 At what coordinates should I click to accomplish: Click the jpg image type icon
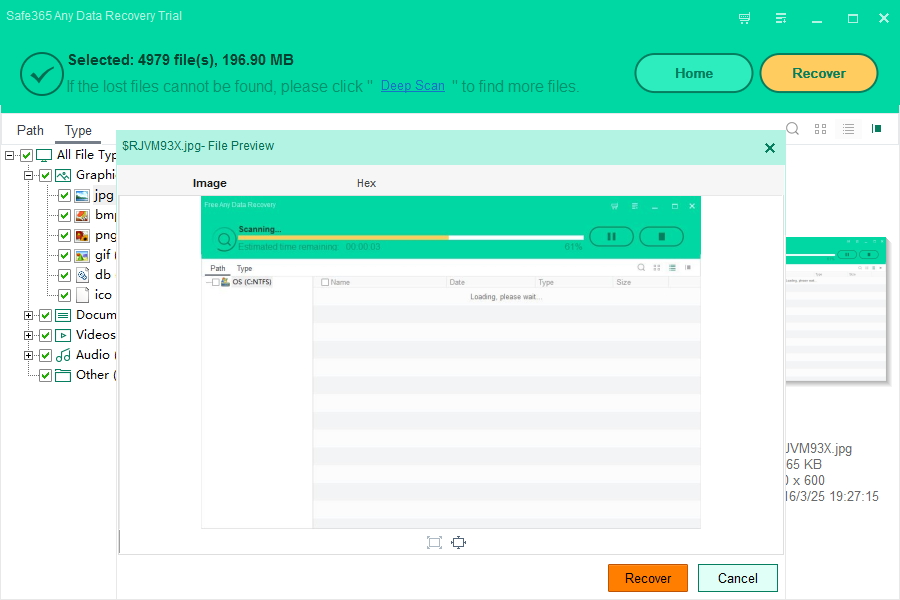click(82, 196)
